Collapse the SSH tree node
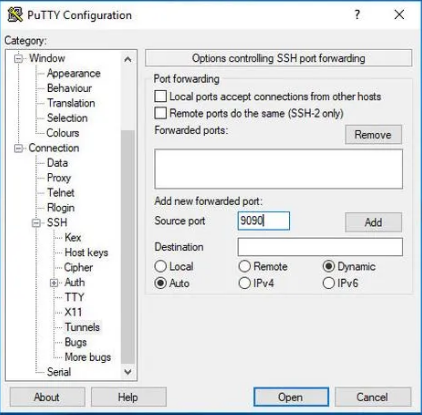Viewport: 422px width, 415px height. point(36,223)
